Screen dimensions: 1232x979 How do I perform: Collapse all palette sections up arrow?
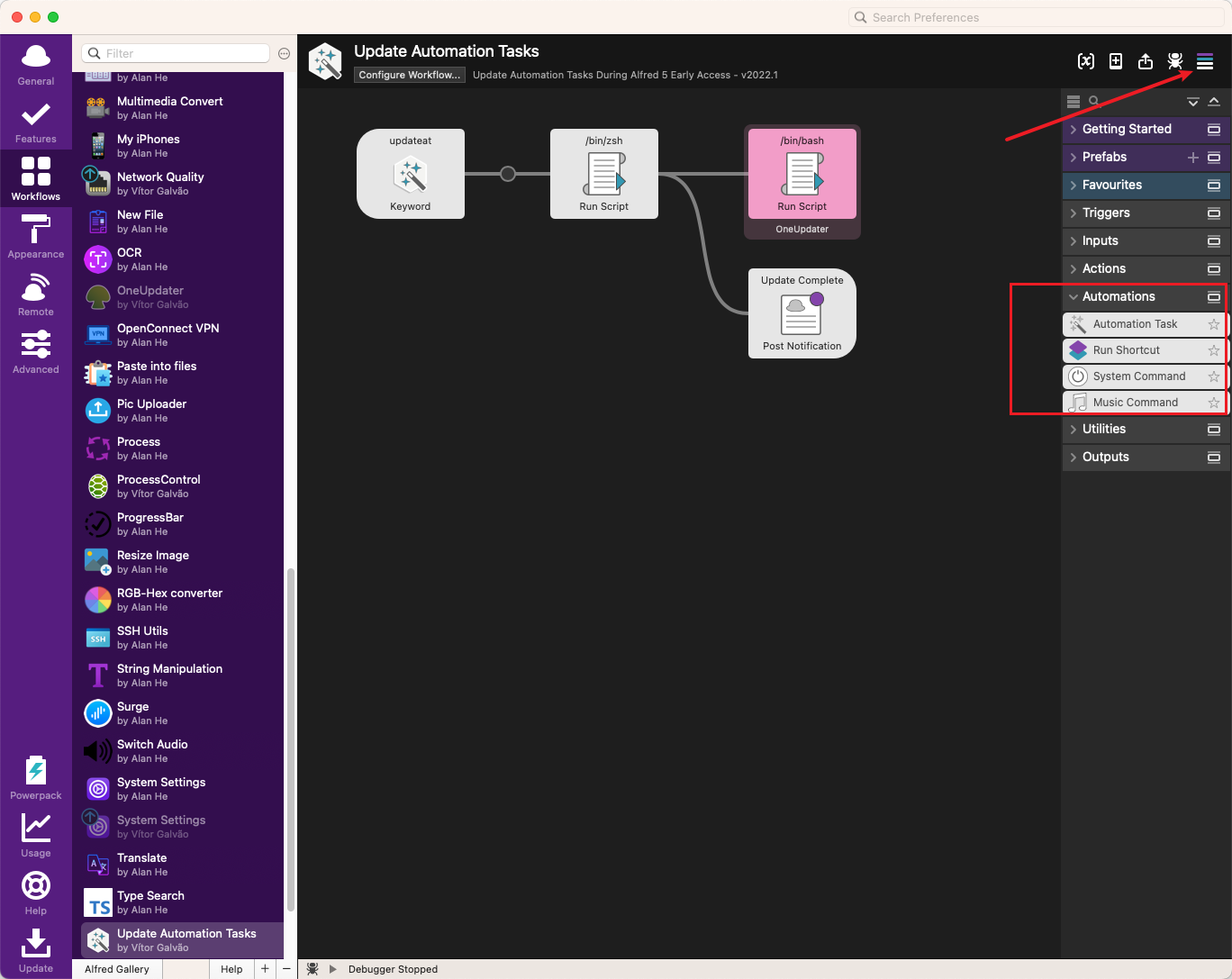pyautogui.click(x=1214, y=102)
